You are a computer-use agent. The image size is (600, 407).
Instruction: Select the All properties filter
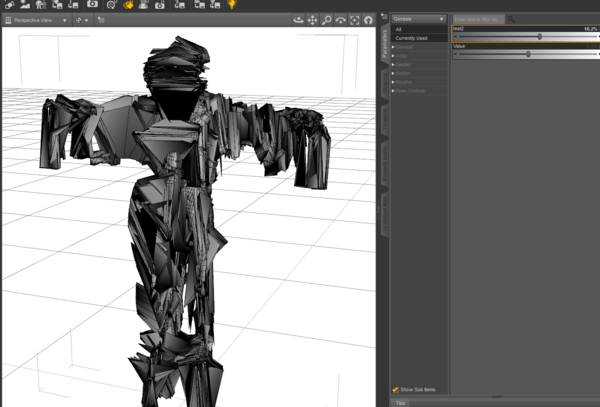(399, 30)
